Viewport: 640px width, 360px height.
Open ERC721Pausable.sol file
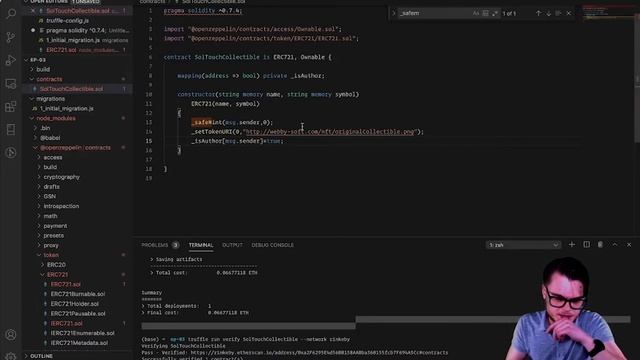coord(78,314)
